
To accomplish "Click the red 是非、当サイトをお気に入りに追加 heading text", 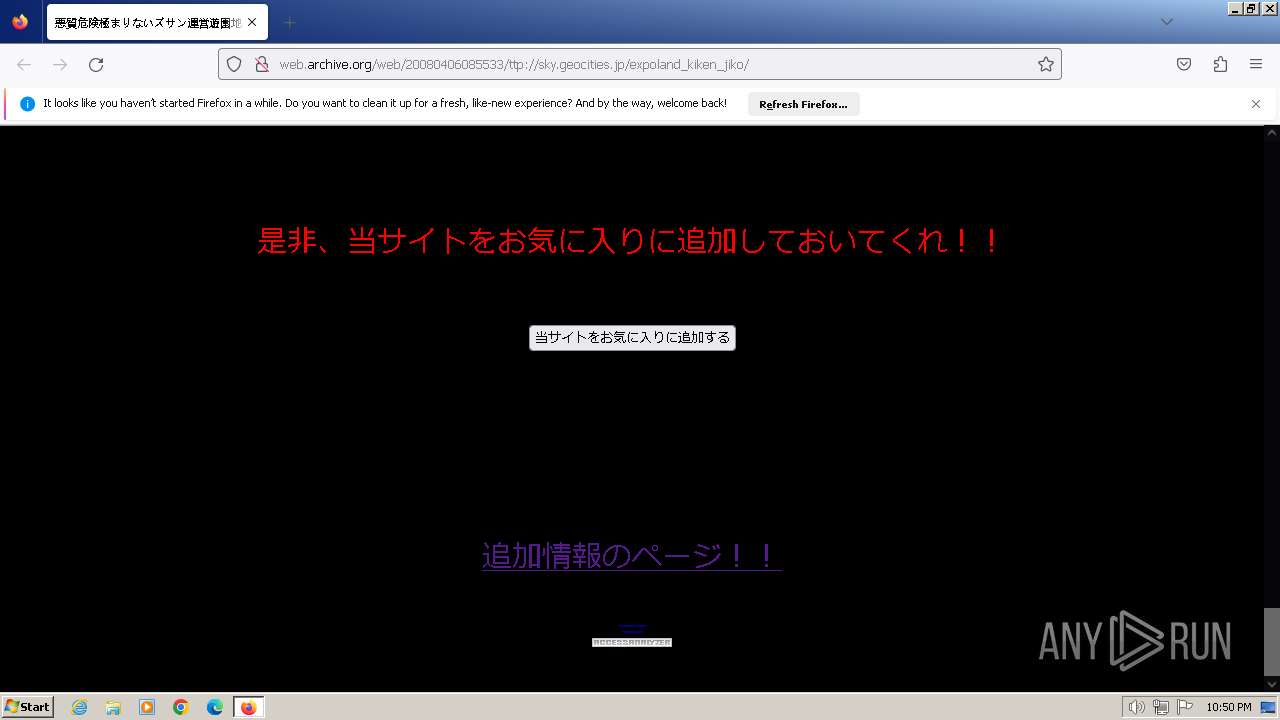I will [629, 241].
